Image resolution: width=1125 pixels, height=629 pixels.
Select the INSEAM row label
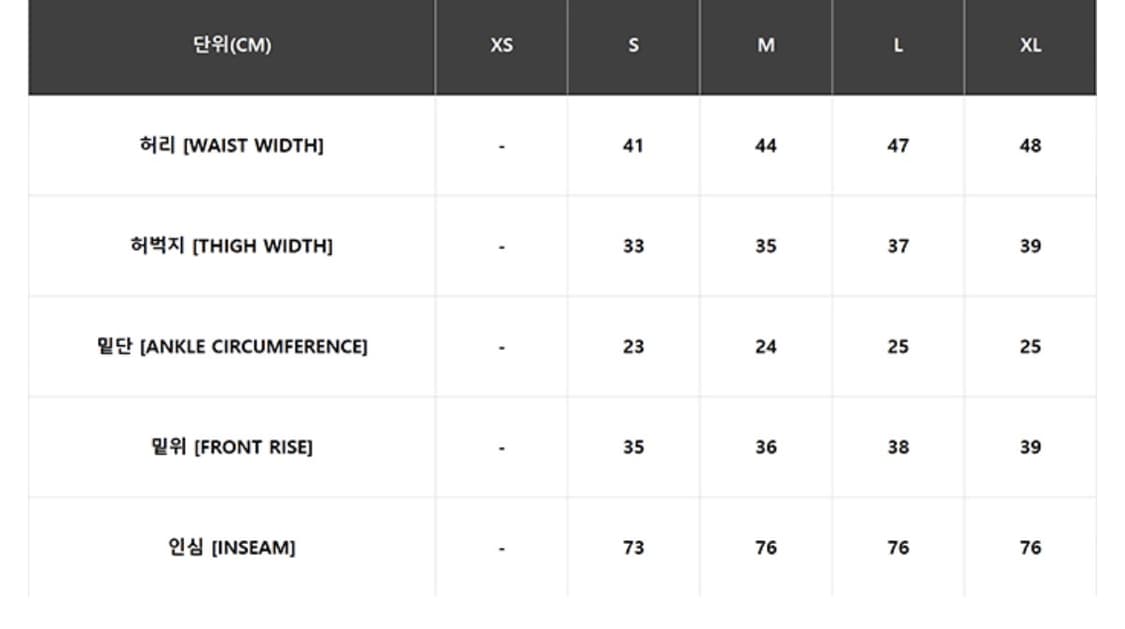[232, 548]
